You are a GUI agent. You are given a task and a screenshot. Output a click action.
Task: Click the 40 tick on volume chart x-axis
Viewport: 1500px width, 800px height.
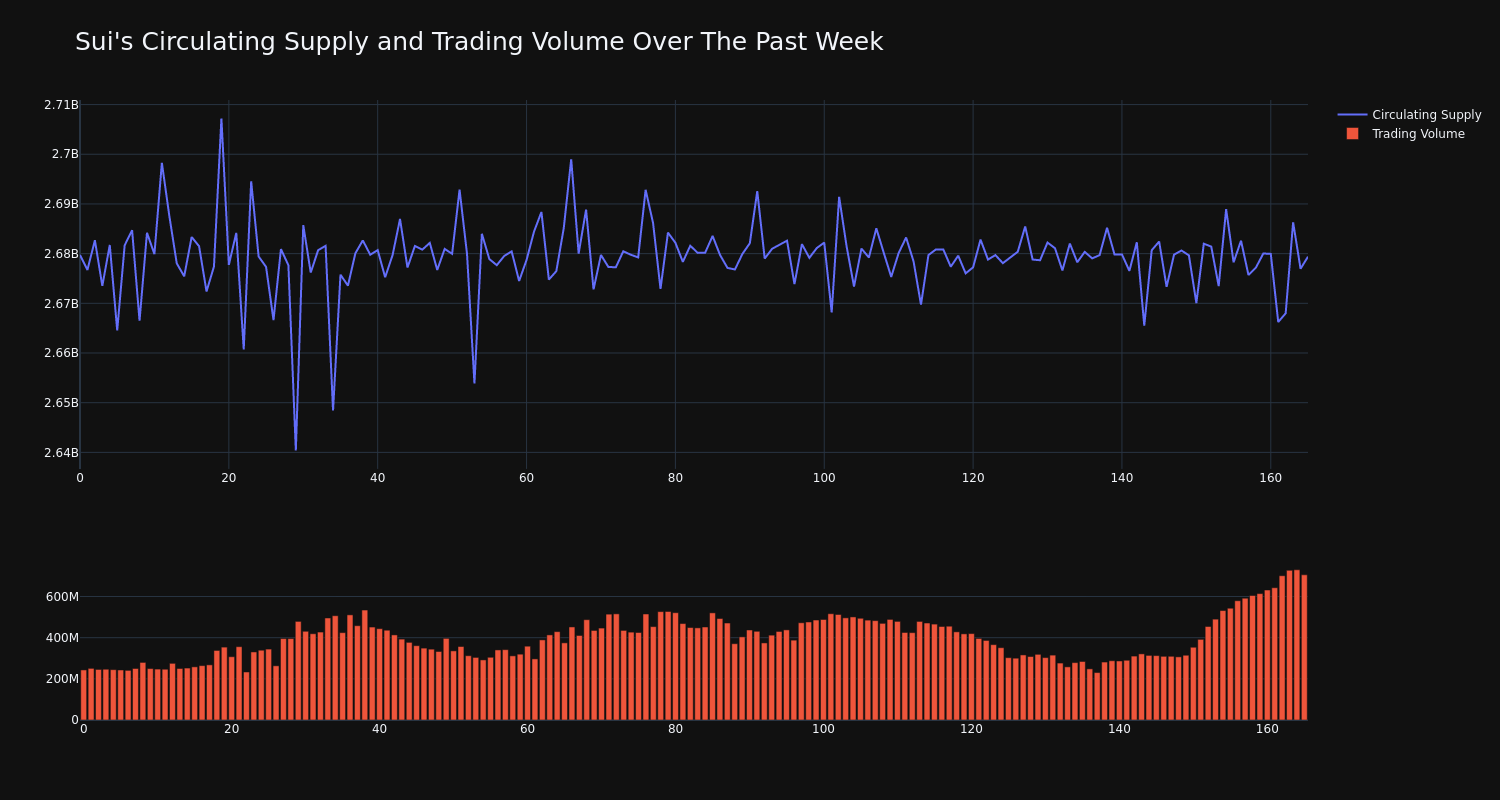coord(379,729)
